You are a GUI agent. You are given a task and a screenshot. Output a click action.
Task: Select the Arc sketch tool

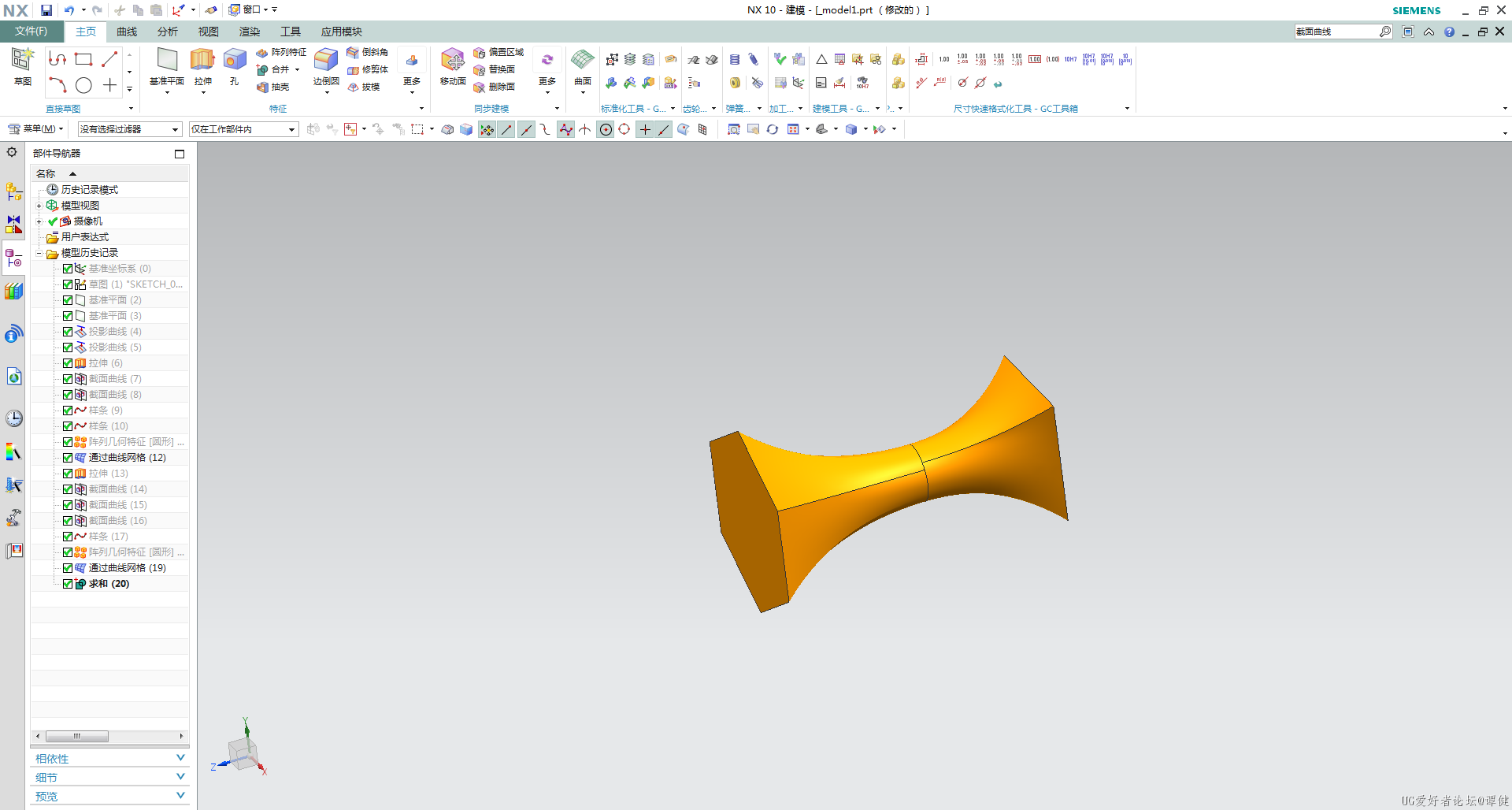tap(57, 85)
